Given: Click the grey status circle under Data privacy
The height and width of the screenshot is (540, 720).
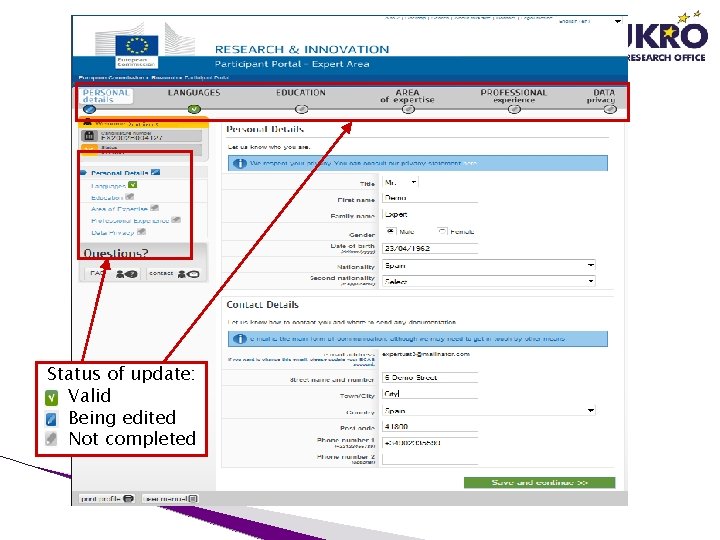Looking at the screenshot, I should [x=610, y=109].
